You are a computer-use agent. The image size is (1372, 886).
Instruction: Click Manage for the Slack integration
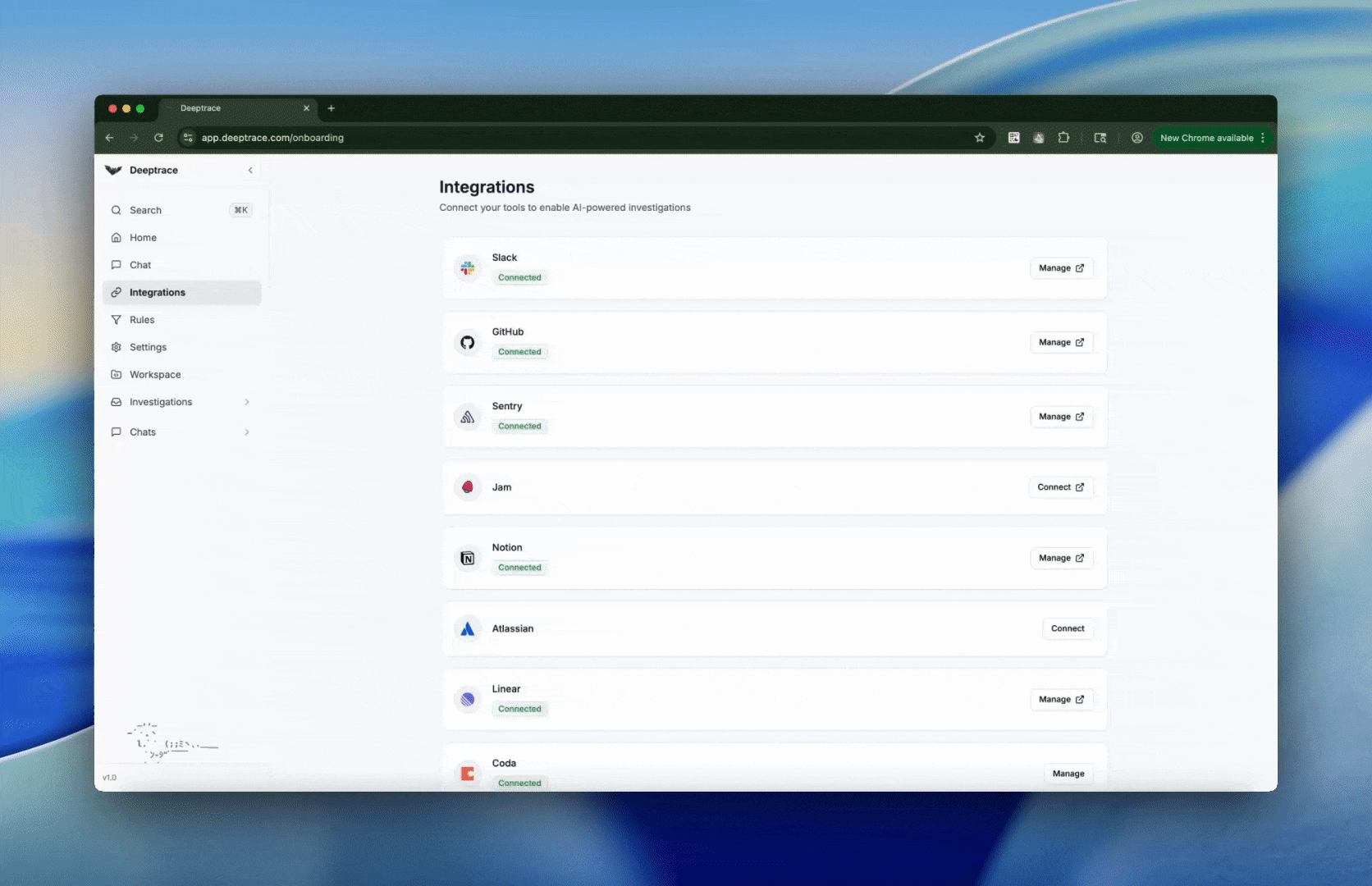[x=1061, y=267]
